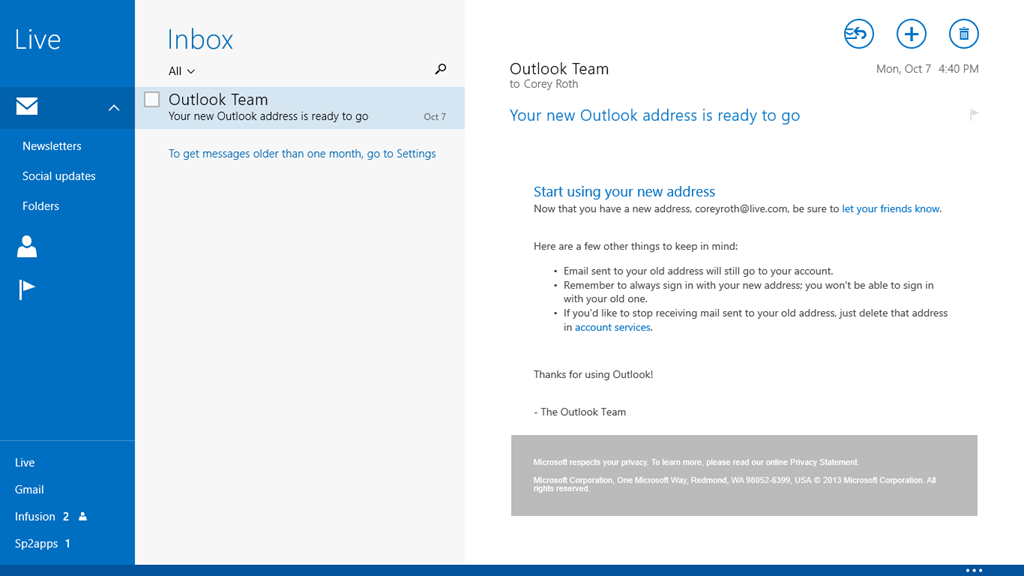1024x576 pixels.
Task: Open the three-dots more options at bottom
Action: (x=974, y=570)
